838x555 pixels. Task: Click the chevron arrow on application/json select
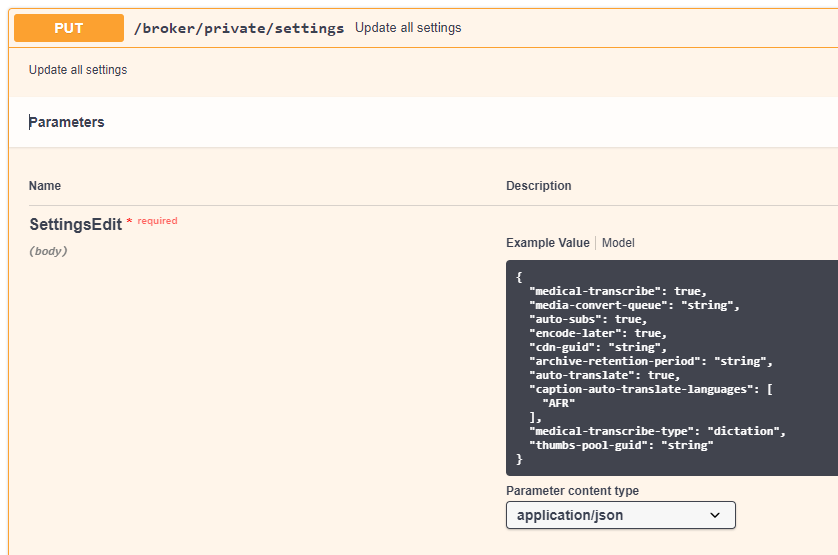tap(715, 515)
